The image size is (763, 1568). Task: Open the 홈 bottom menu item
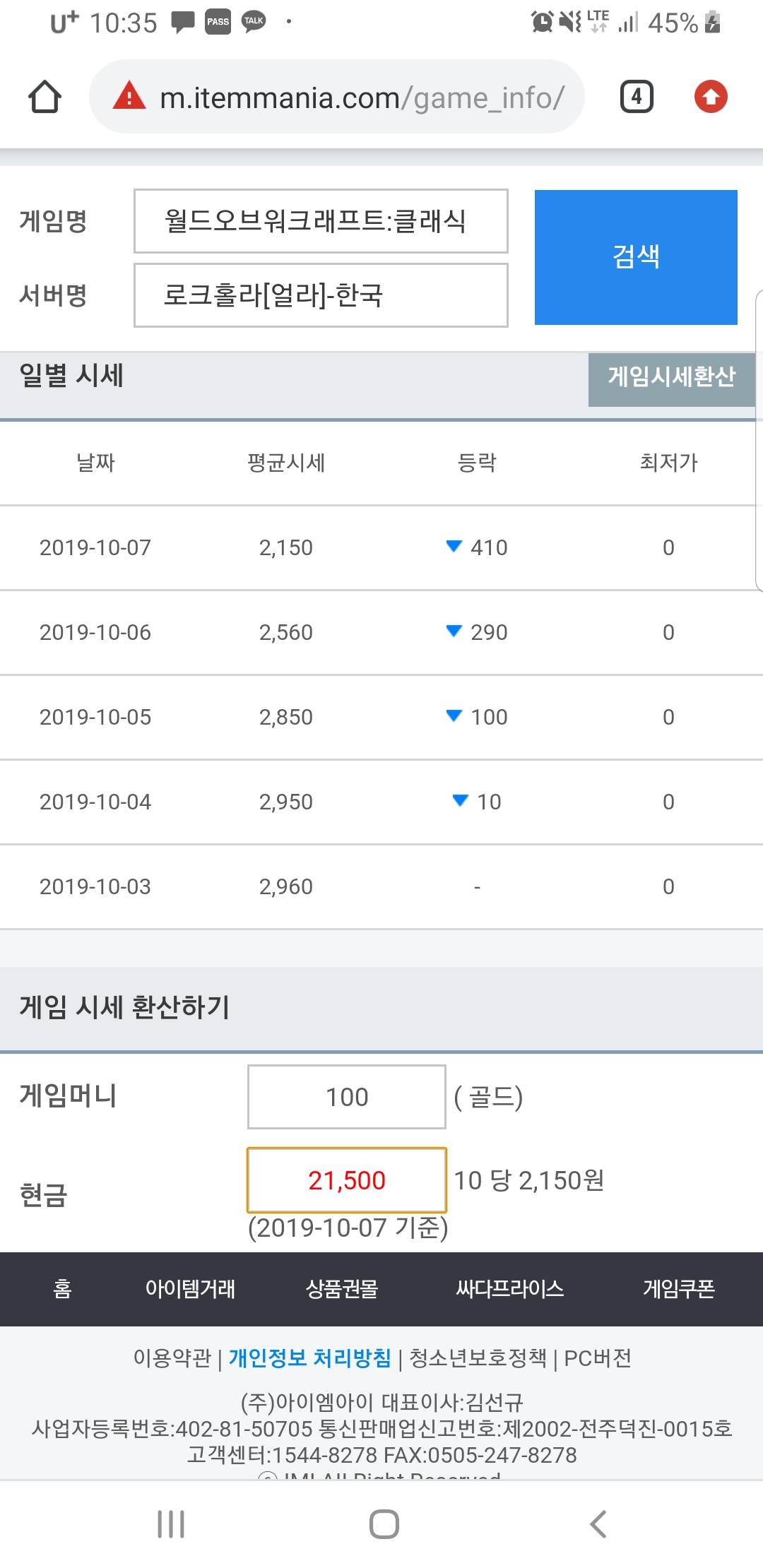[x=62, y=1289]
